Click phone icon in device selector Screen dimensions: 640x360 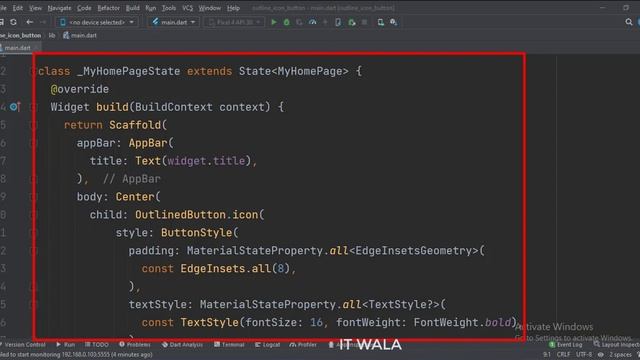[63, 22]
